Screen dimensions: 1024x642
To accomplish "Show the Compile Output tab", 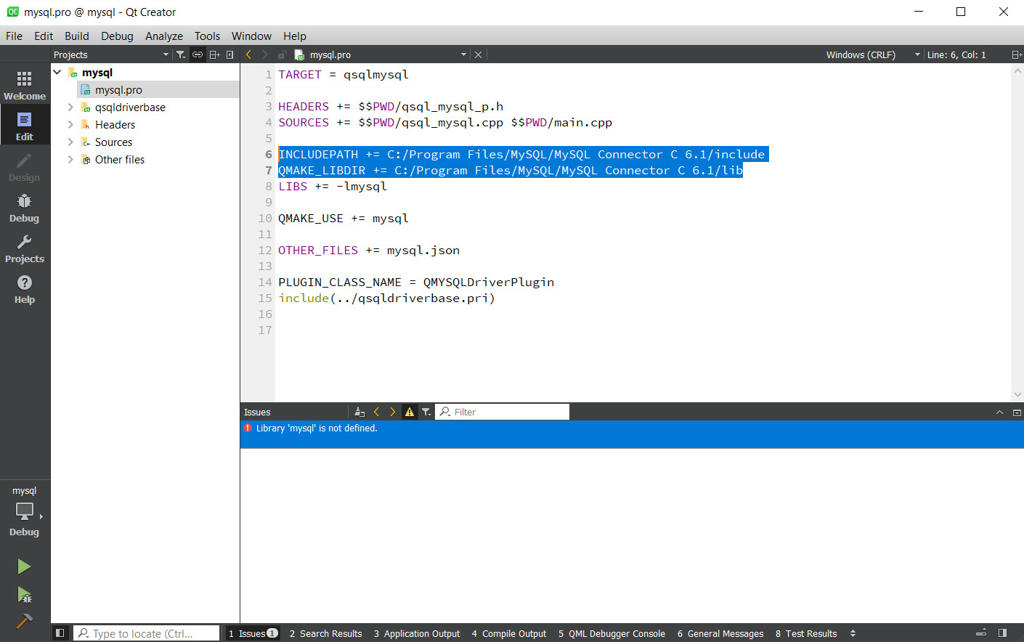I will point(509,634).
